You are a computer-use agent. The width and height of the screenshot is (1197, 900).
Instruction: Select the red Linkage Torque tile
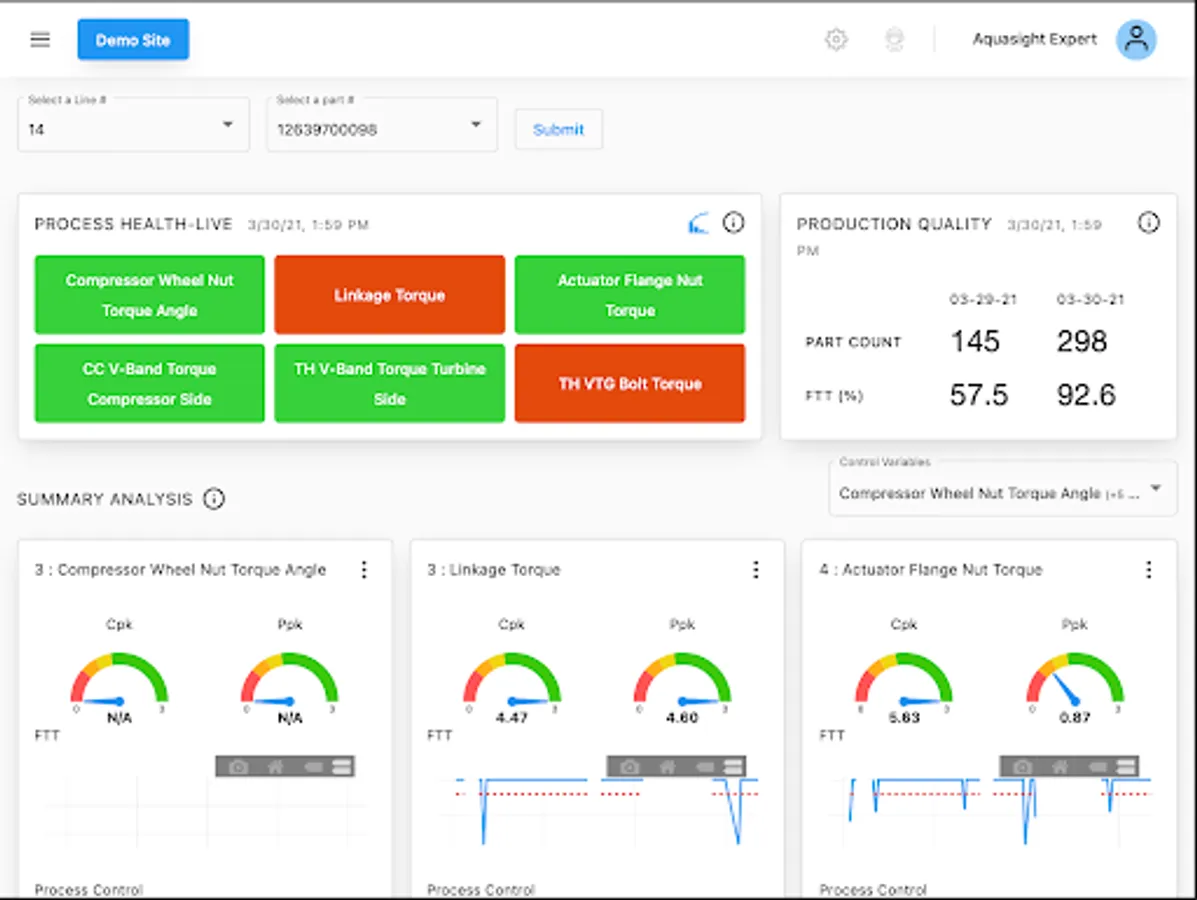click(x=389, y=295)
